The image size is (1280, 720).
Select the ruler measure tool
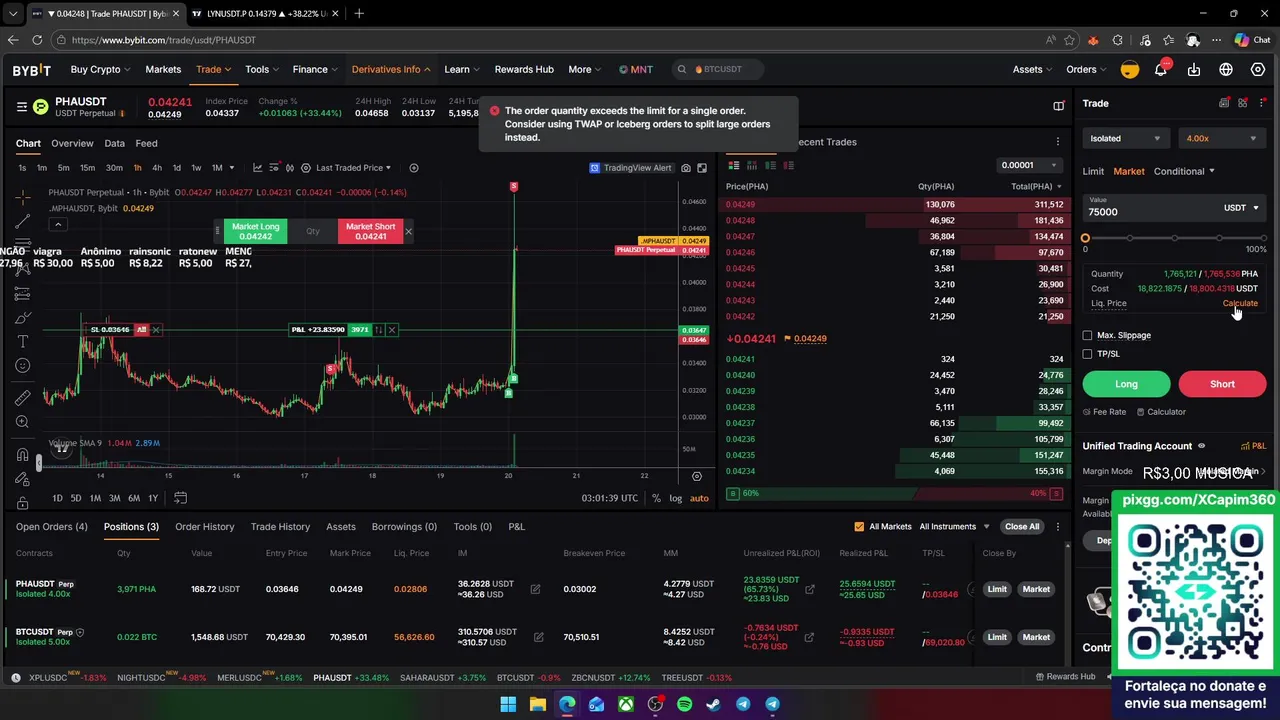(x=22, y=398)
